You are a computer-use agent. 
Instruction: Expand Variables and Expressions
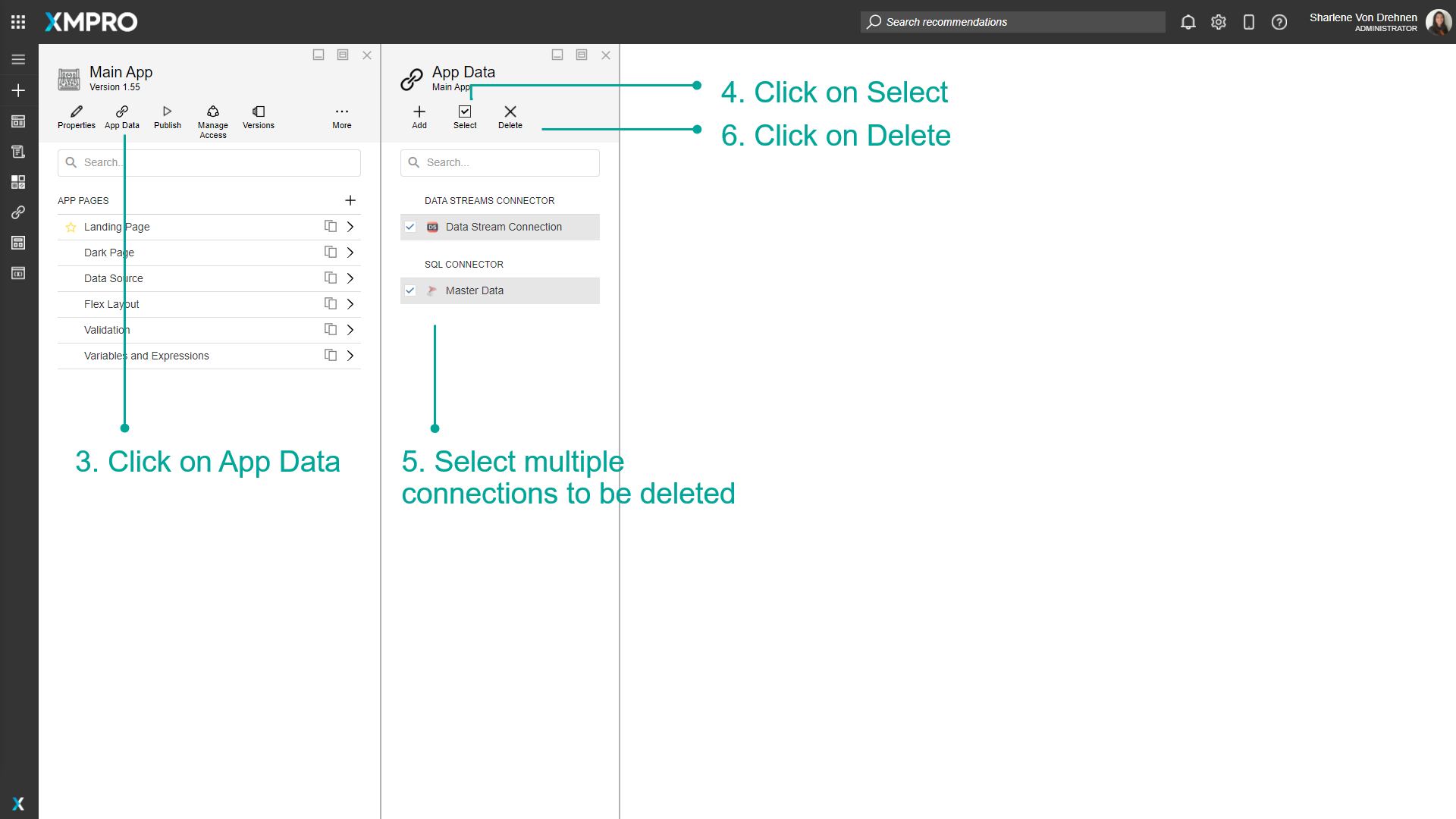pyautogui.click(x=350, y=355)
